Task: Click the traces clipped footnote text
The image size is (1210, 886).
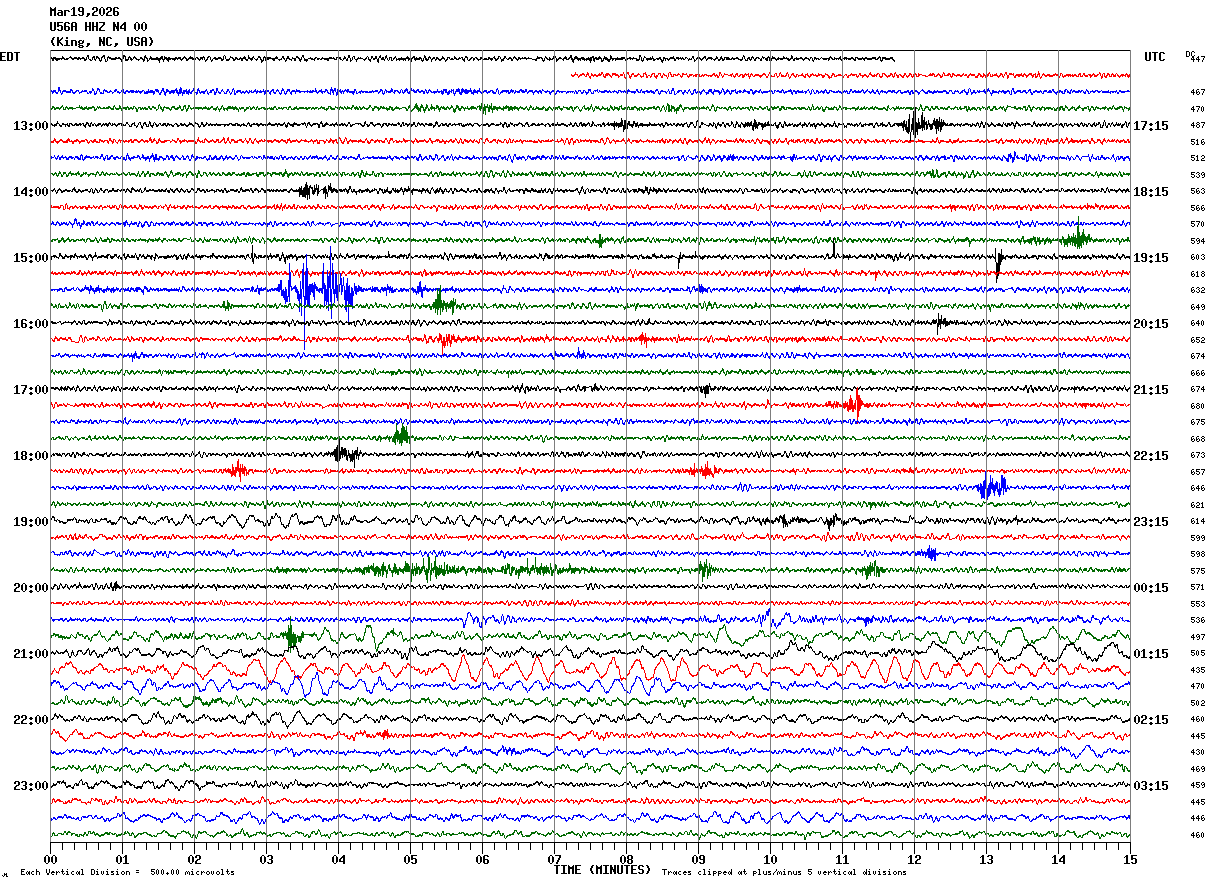Action: [x=784, y=873]
